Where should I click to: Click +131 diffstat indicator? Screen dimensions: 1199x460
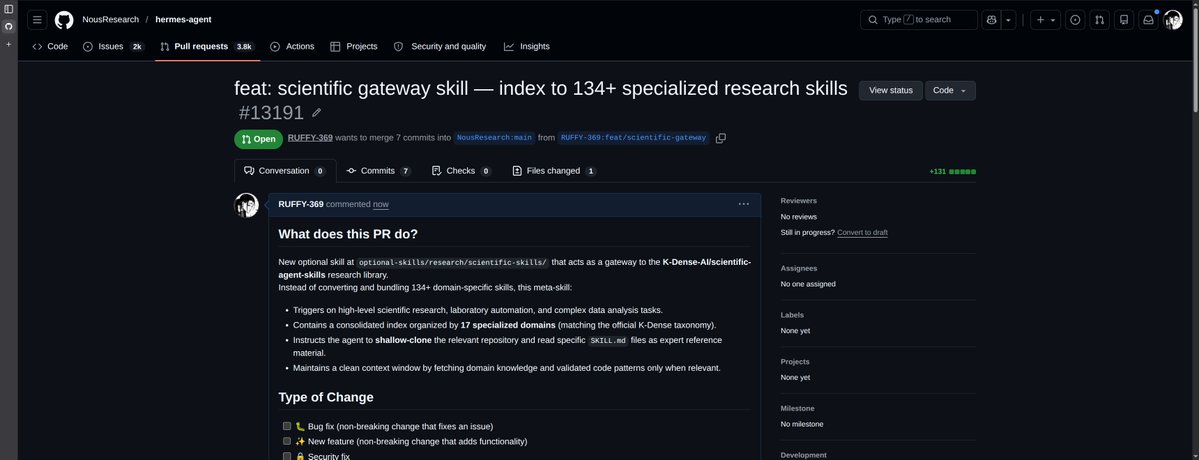(x=952, y=172)
